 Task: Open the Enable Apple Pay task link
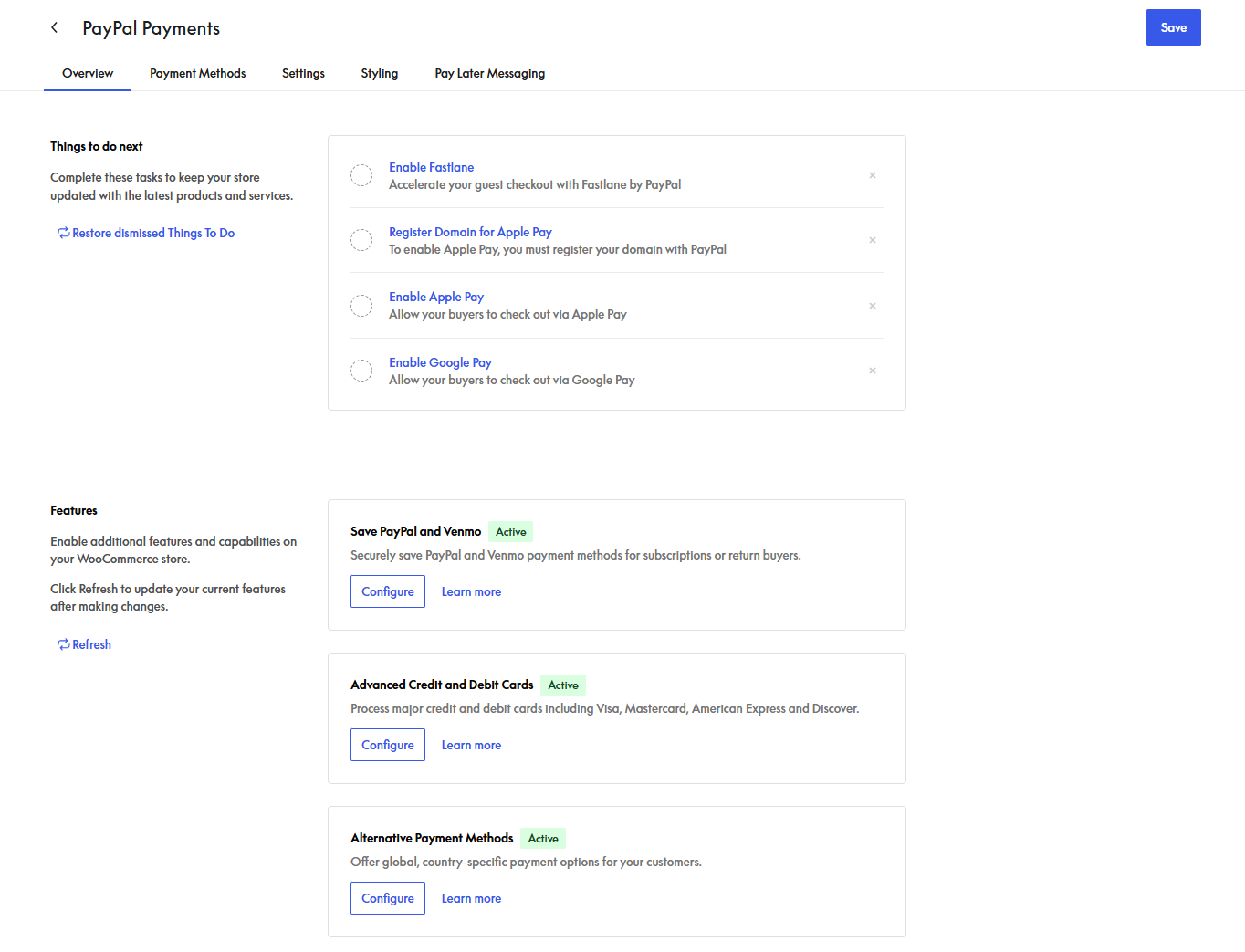(436, 297)
